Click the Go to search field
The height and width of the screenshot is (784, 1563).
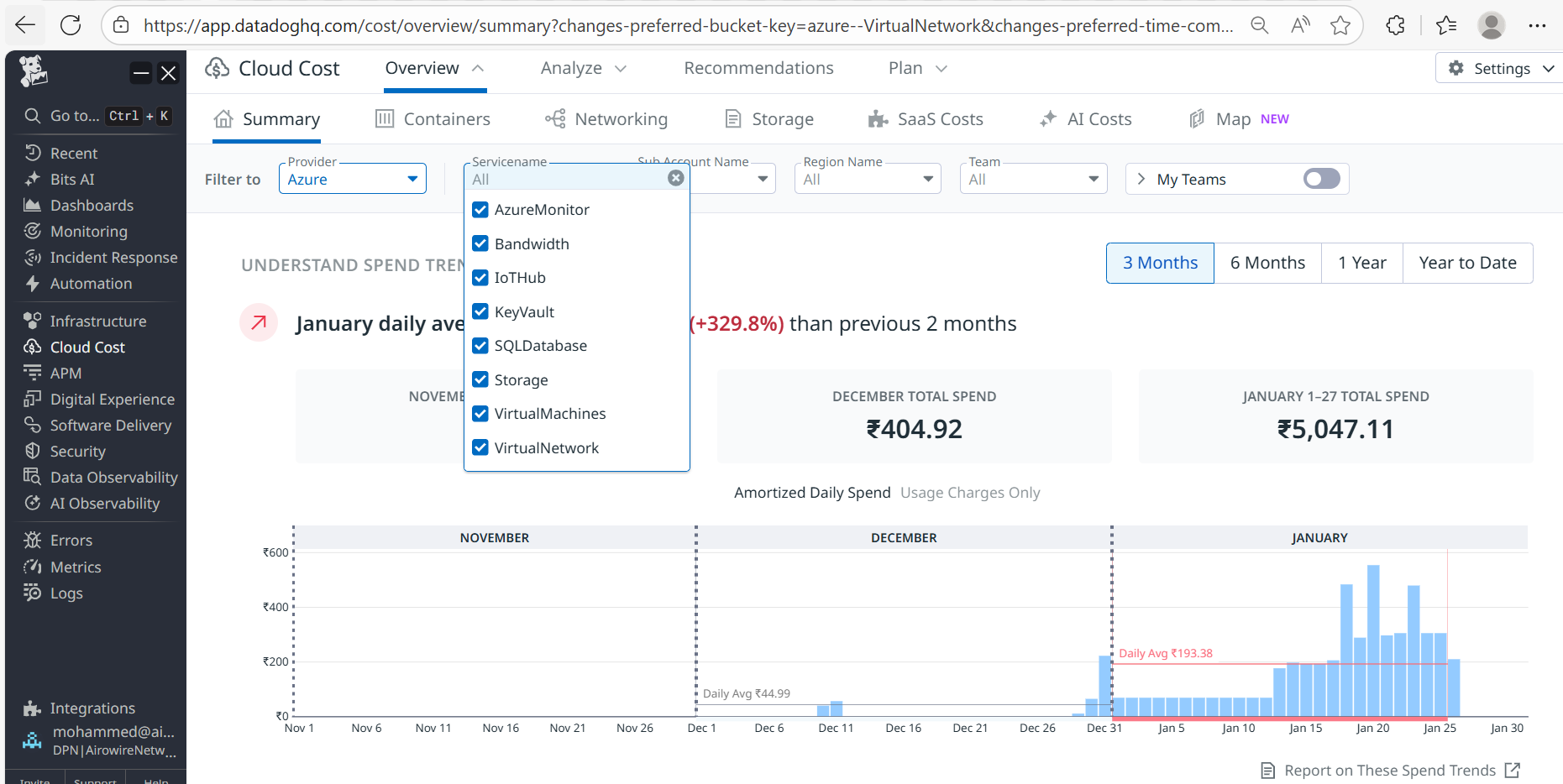coord(74,116)
